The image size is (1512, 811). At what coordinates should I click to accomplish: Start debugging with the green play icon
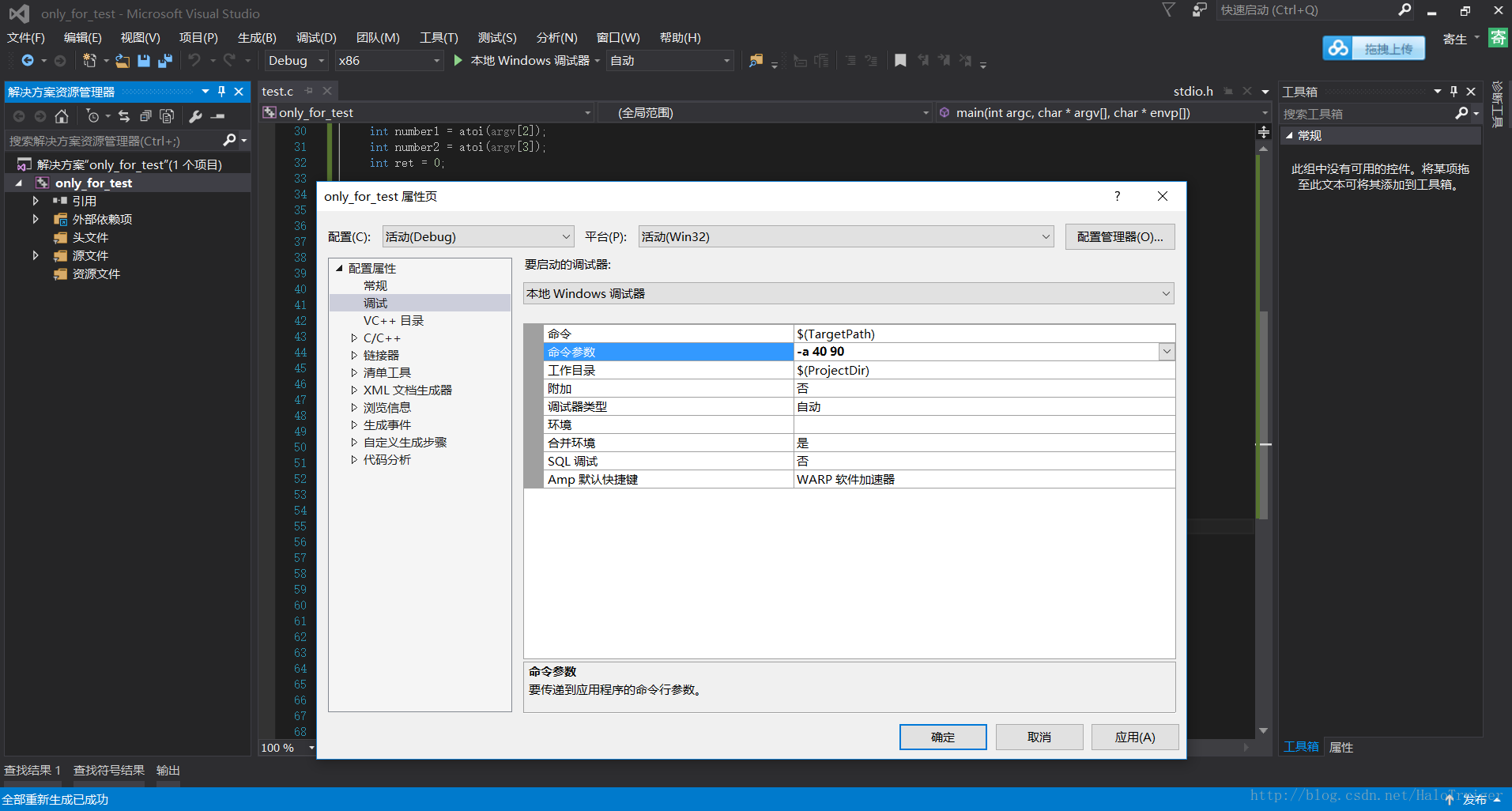(x=458, y=60)
